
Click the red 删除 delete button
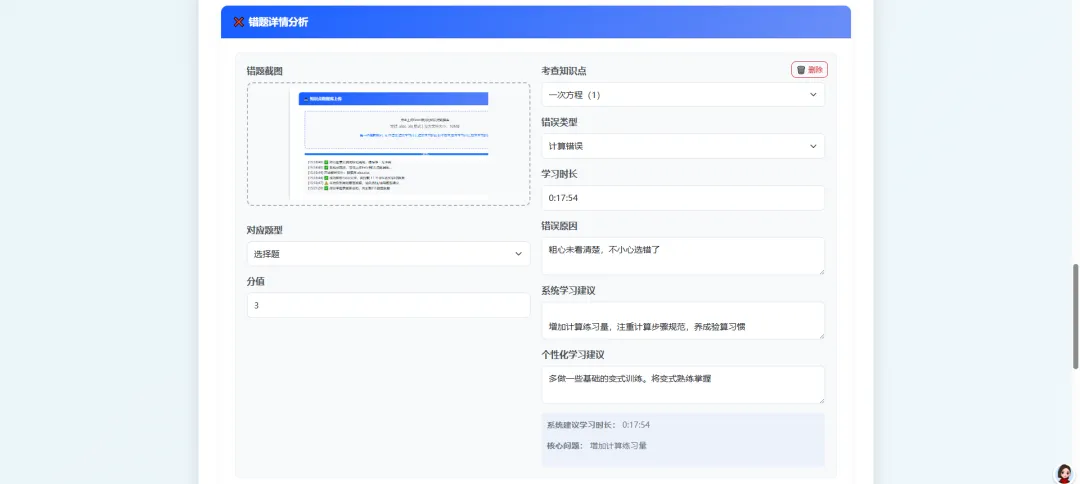[x=809, y=70]
